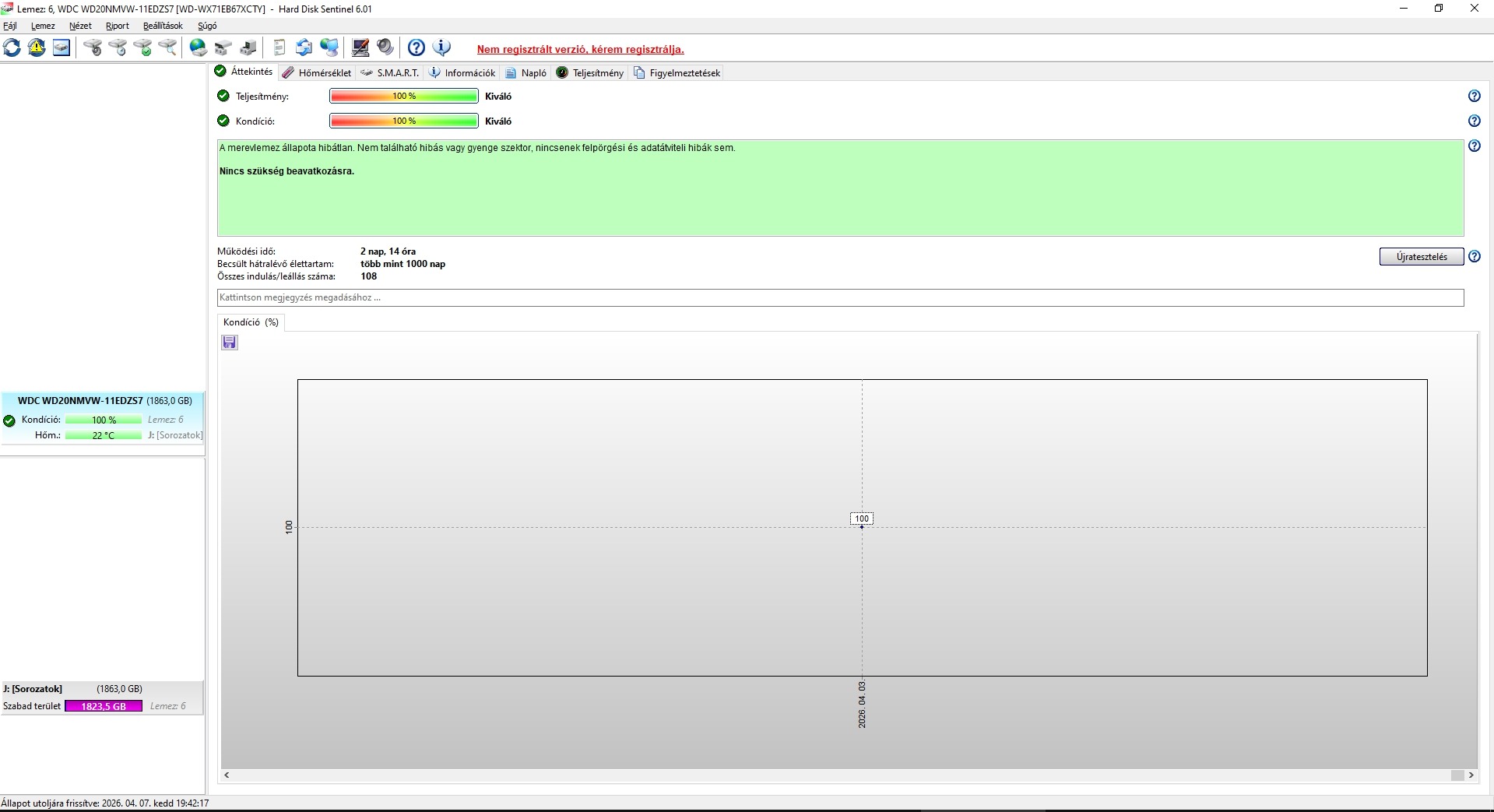Click the disk with green checkmark icon

(x=143, y=48)
